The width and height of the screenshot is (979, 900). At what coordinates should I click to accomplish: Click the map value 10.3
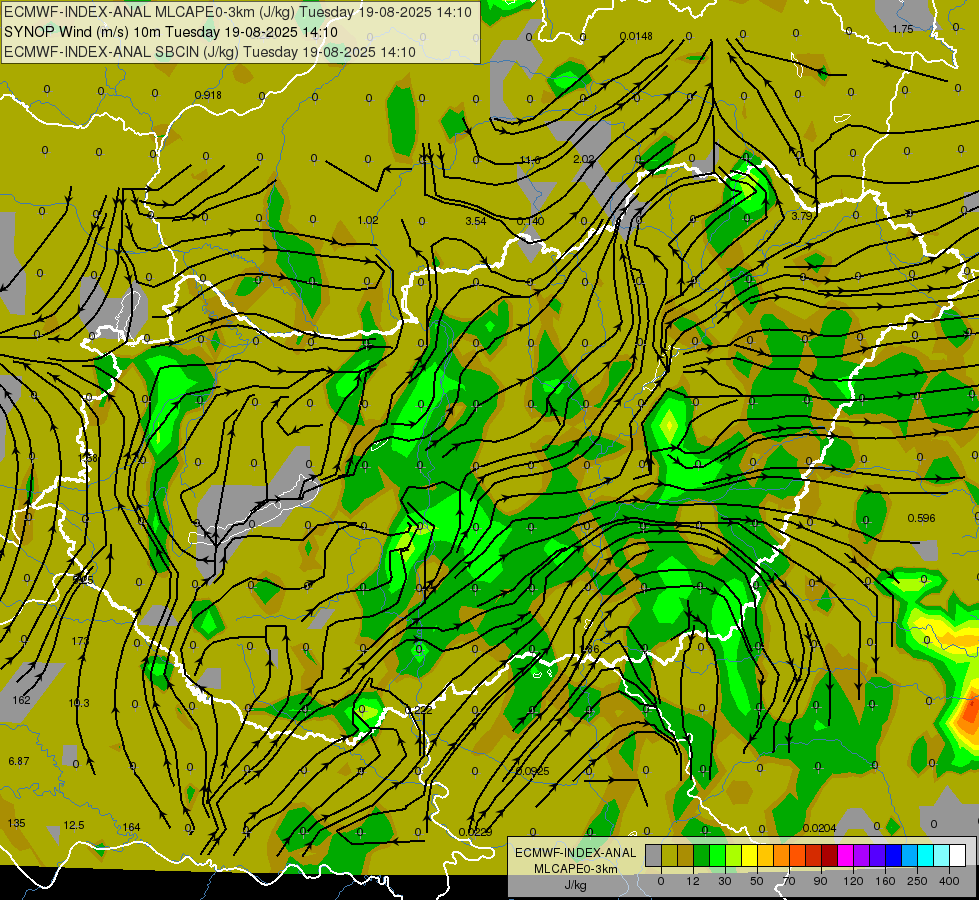pos(79,703)
